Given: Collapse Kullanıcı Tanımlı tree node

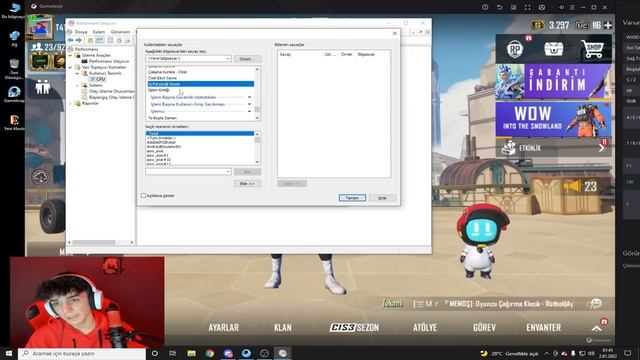Looking at the screenshot, I should (77, 73).
